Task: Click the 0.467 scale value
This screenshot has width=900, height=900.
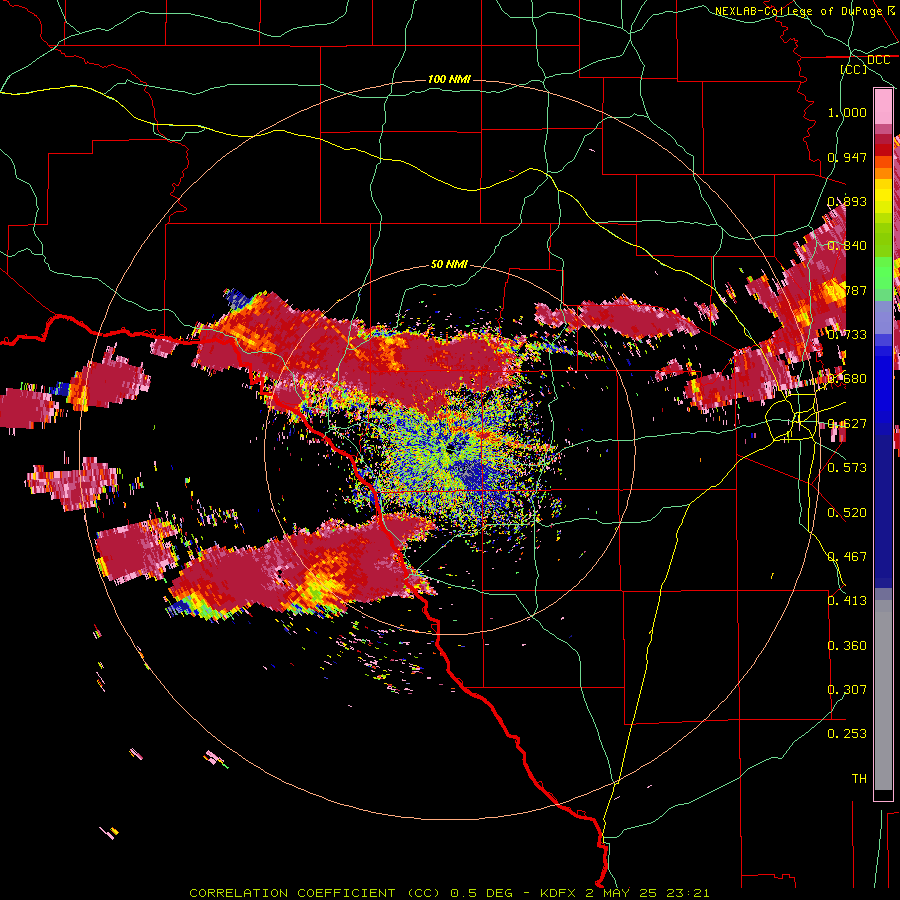Action: 847,557
